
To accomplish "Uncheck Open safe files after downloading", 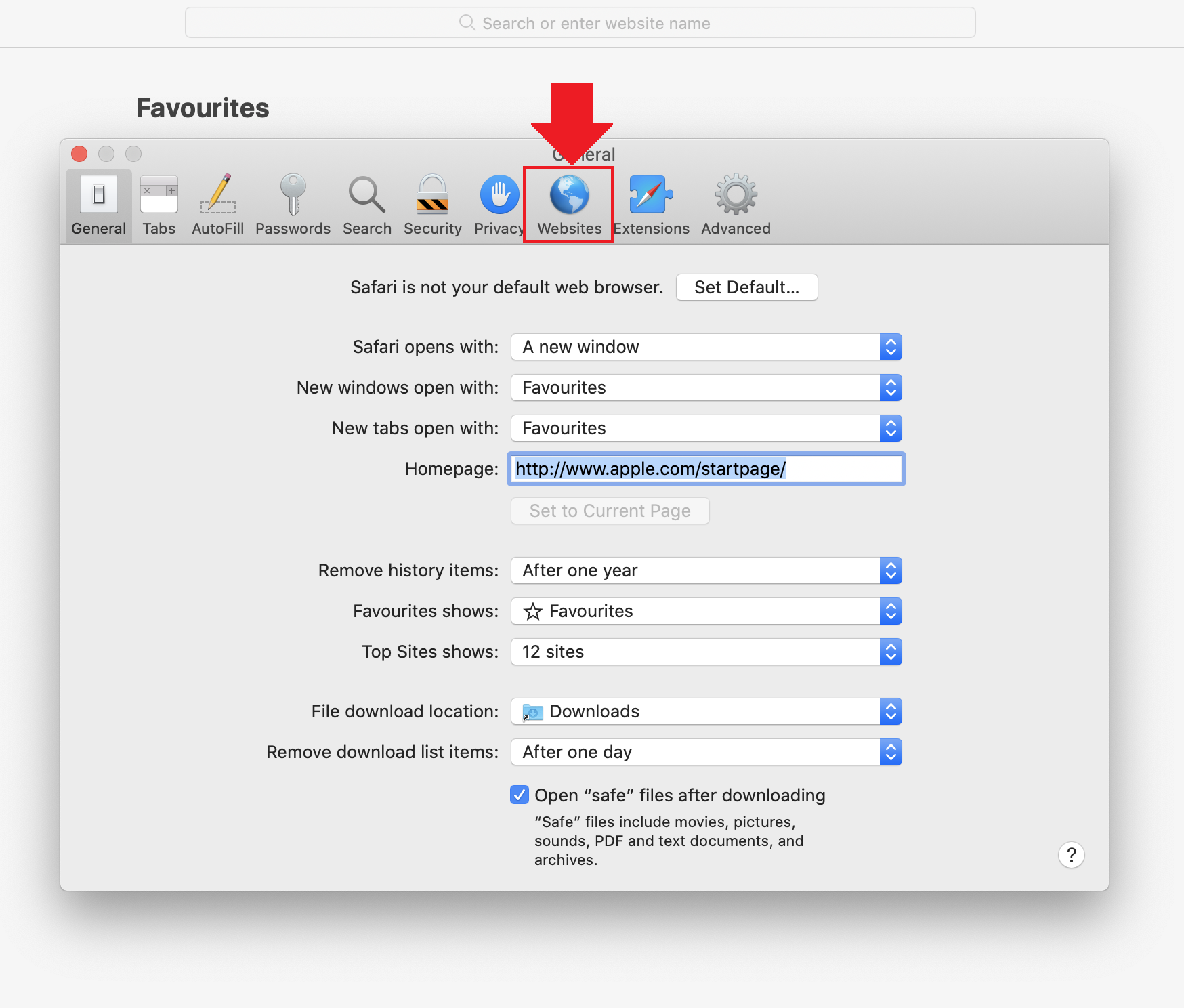I will [520, 795].
